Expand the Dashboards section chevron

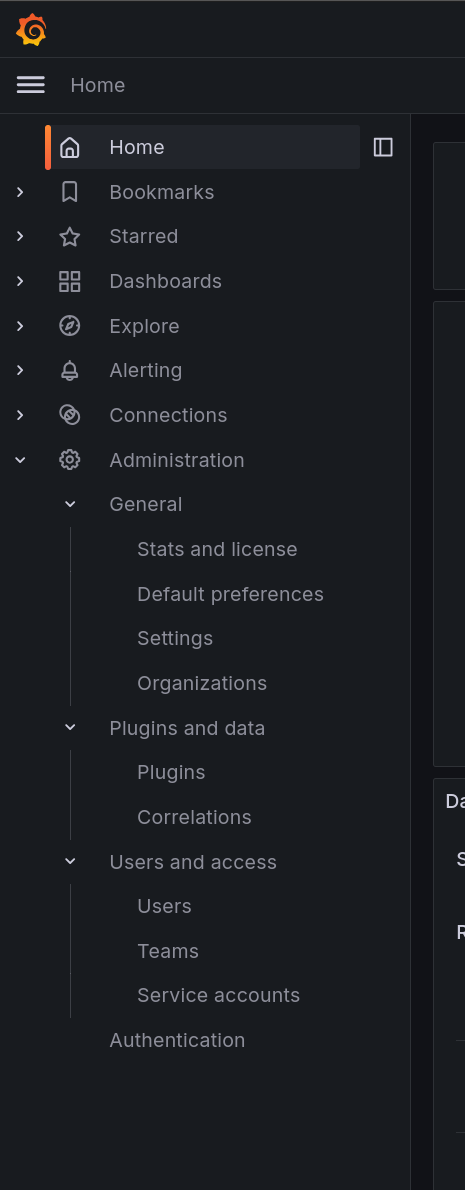coord(20,282)
